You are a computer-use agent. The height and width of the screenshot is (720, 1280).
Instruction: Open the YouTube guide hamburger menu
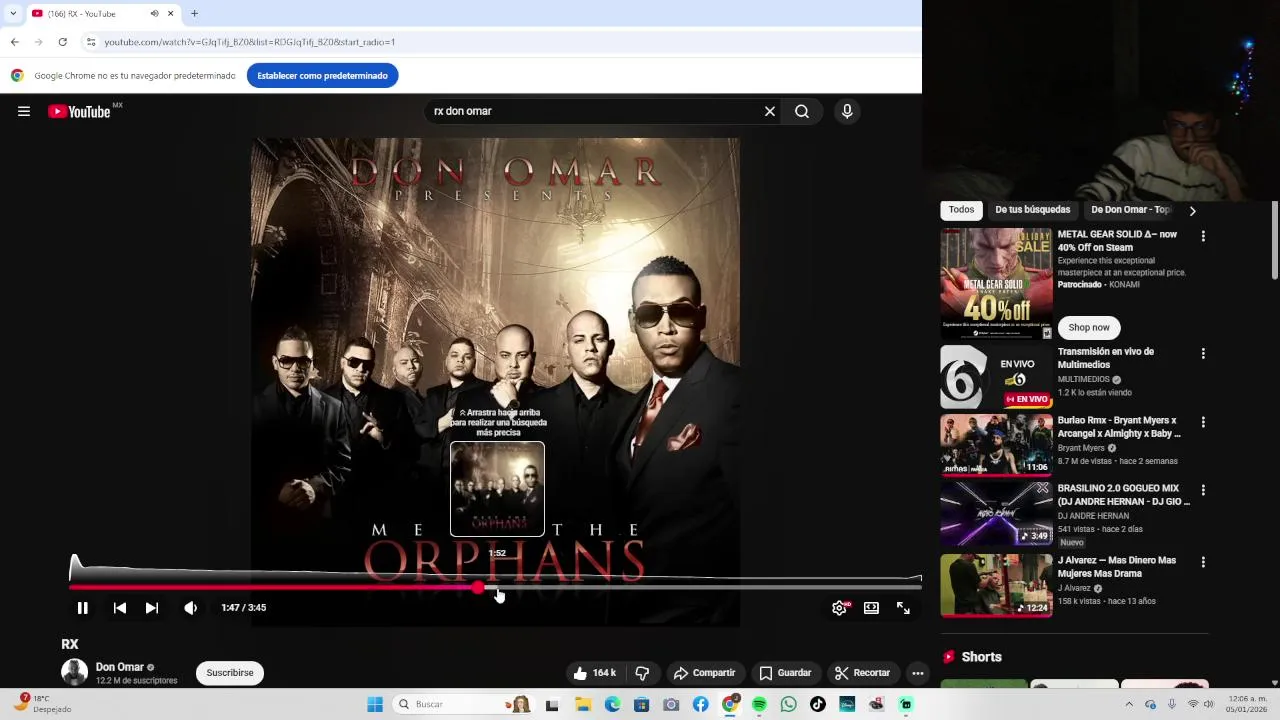pyautogui.click(x=24, y=111)
